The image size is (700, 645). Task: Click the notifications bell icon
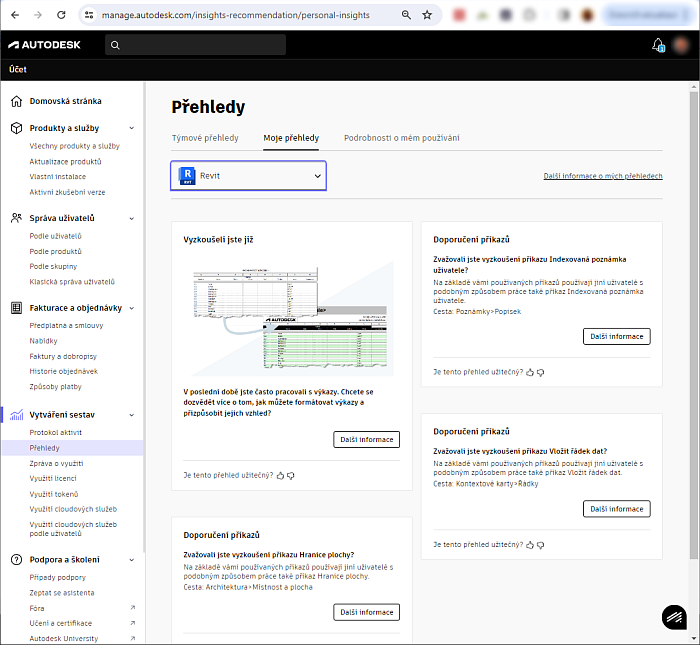(658, 45)
